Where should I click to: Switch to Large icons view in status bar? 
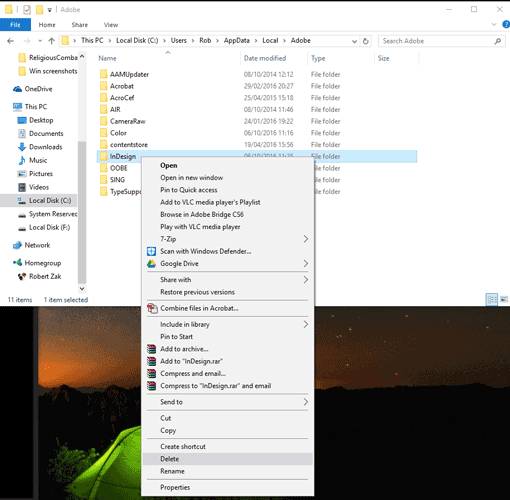click(504, 299)
